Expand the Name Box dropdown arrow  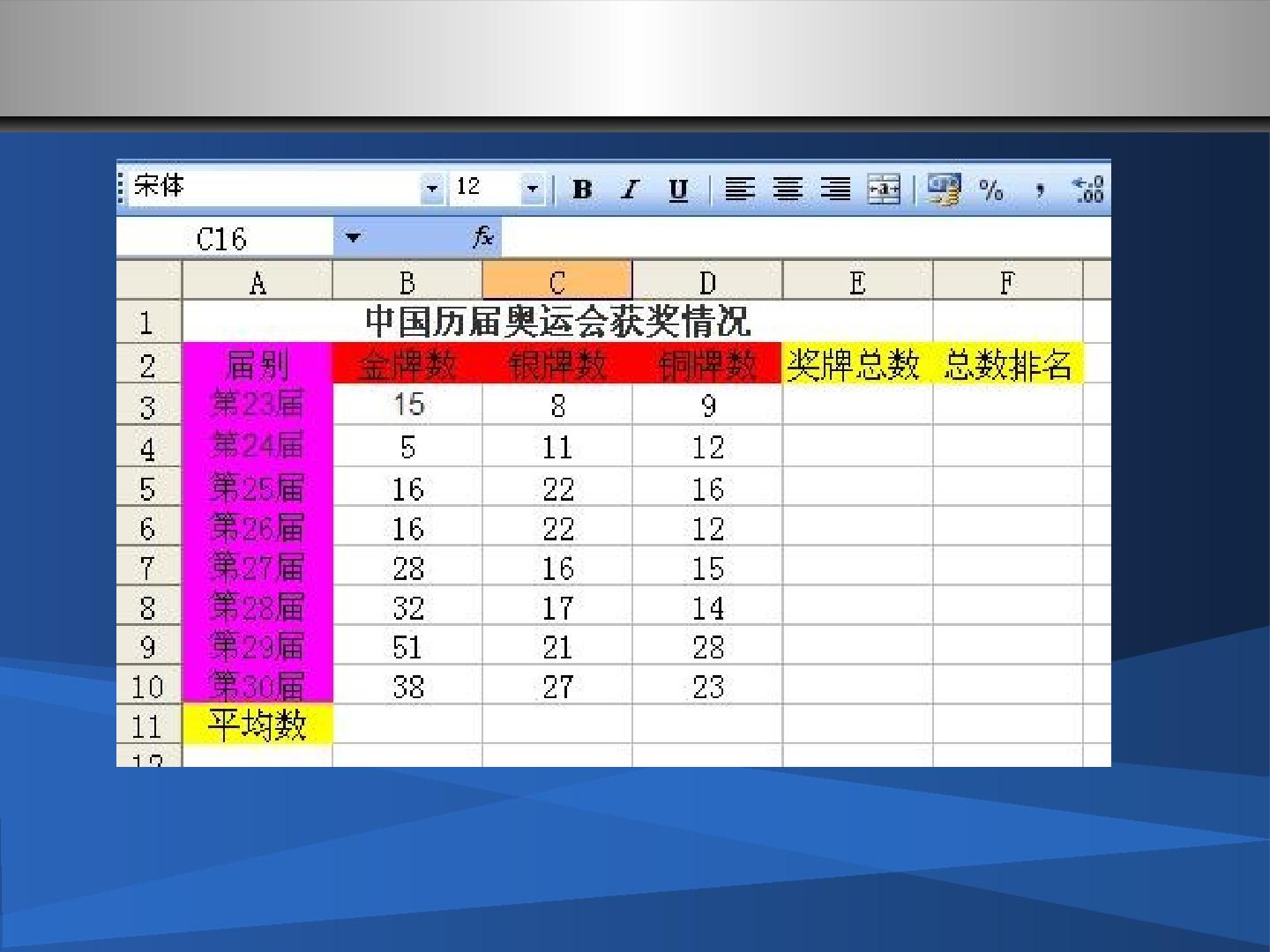[x=353, y=237]
